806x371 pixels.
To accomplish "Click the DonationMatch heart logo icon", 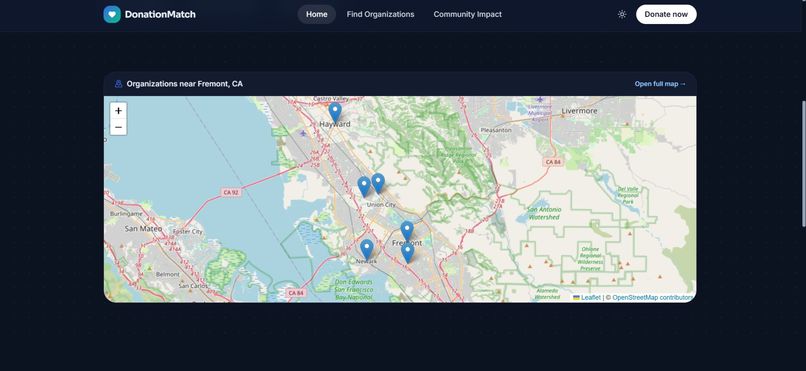I will 112,14.
